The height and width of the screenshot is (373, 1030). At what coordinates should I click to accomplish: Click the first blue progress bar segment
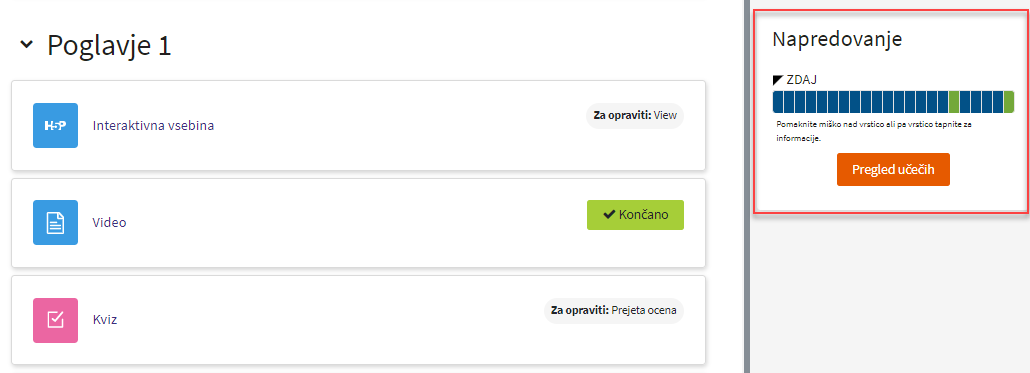pyautogui.click(x=778, y=102)
